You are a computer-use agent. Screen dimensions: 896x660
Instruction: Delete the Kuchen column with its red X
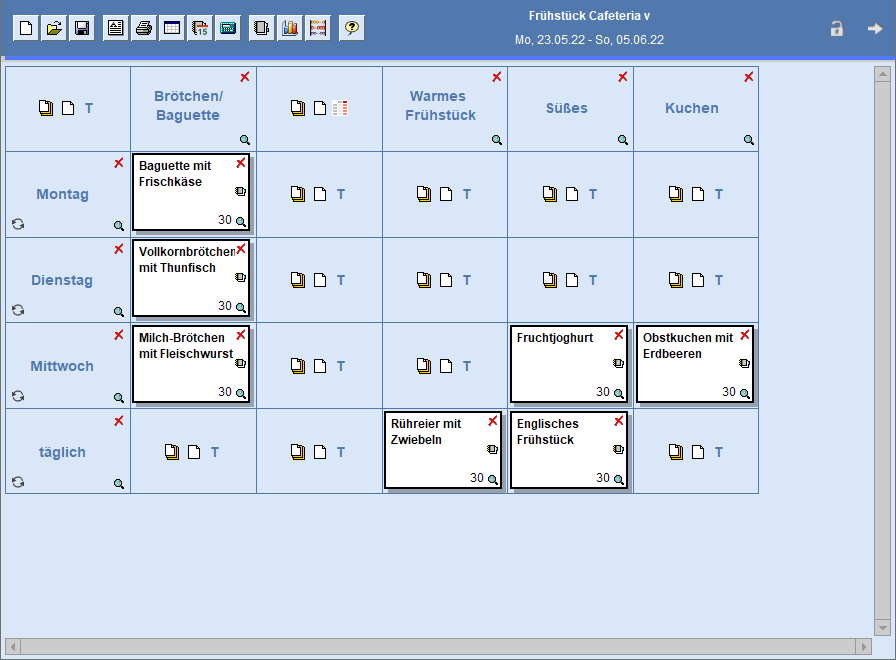click(x=749, y=77)
